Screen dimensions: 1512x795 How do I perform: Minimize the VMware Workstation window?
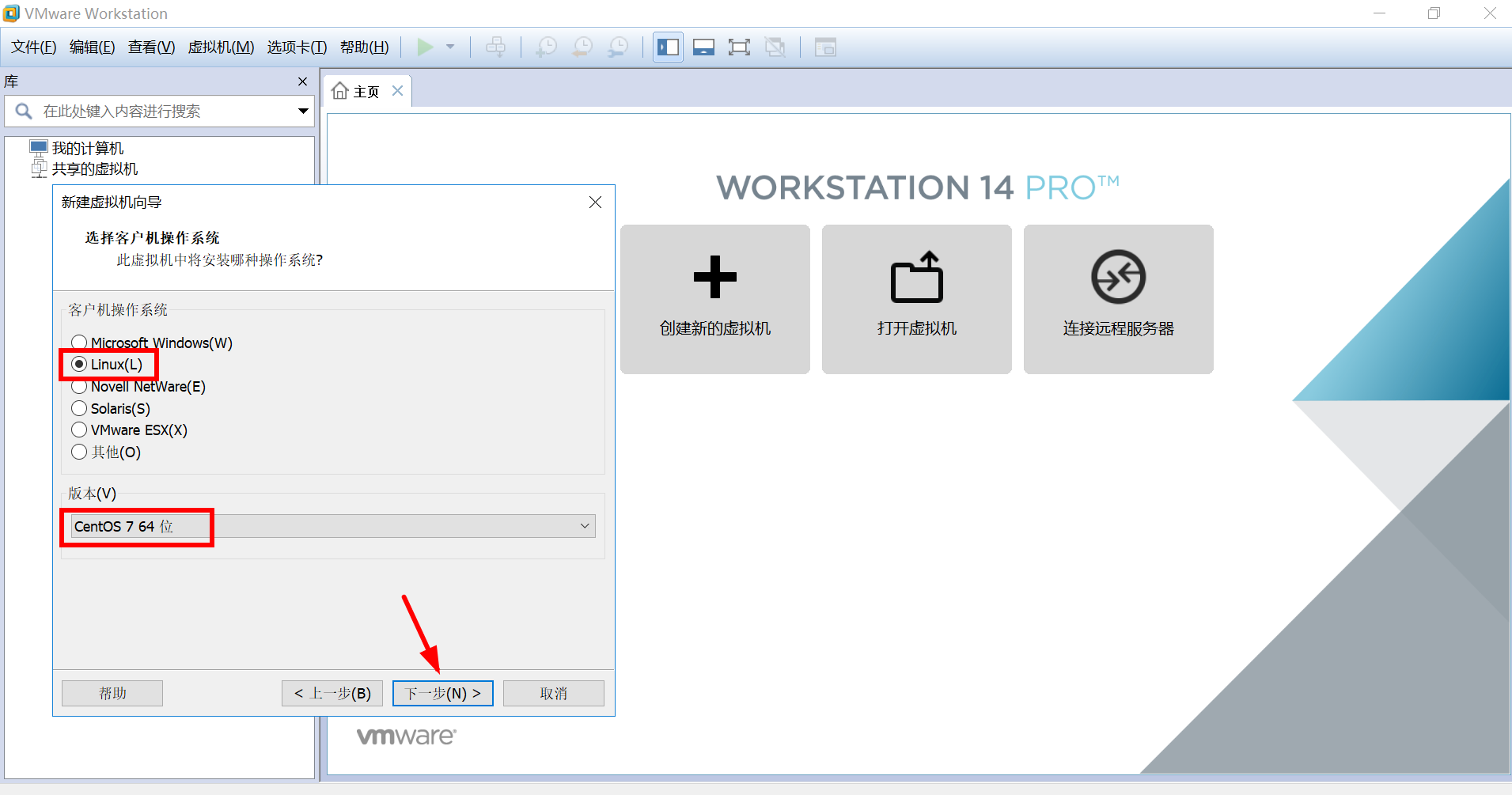tap(1379, 13)
